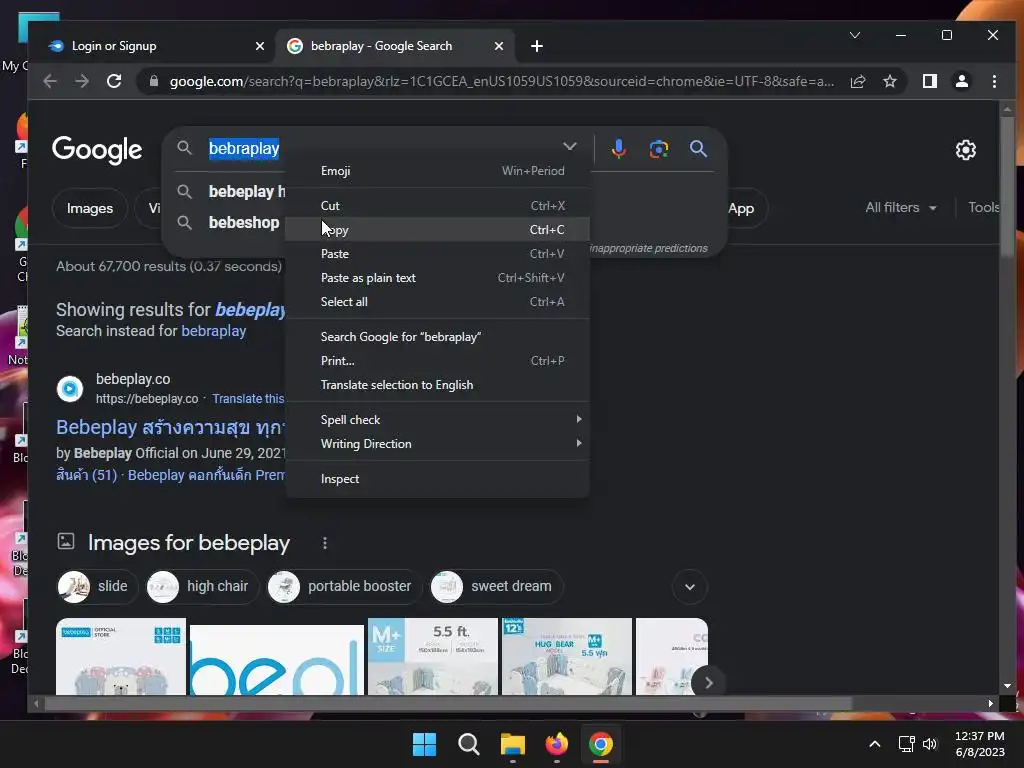
Task: Click the share page icon in address bar
Action: 857,81
